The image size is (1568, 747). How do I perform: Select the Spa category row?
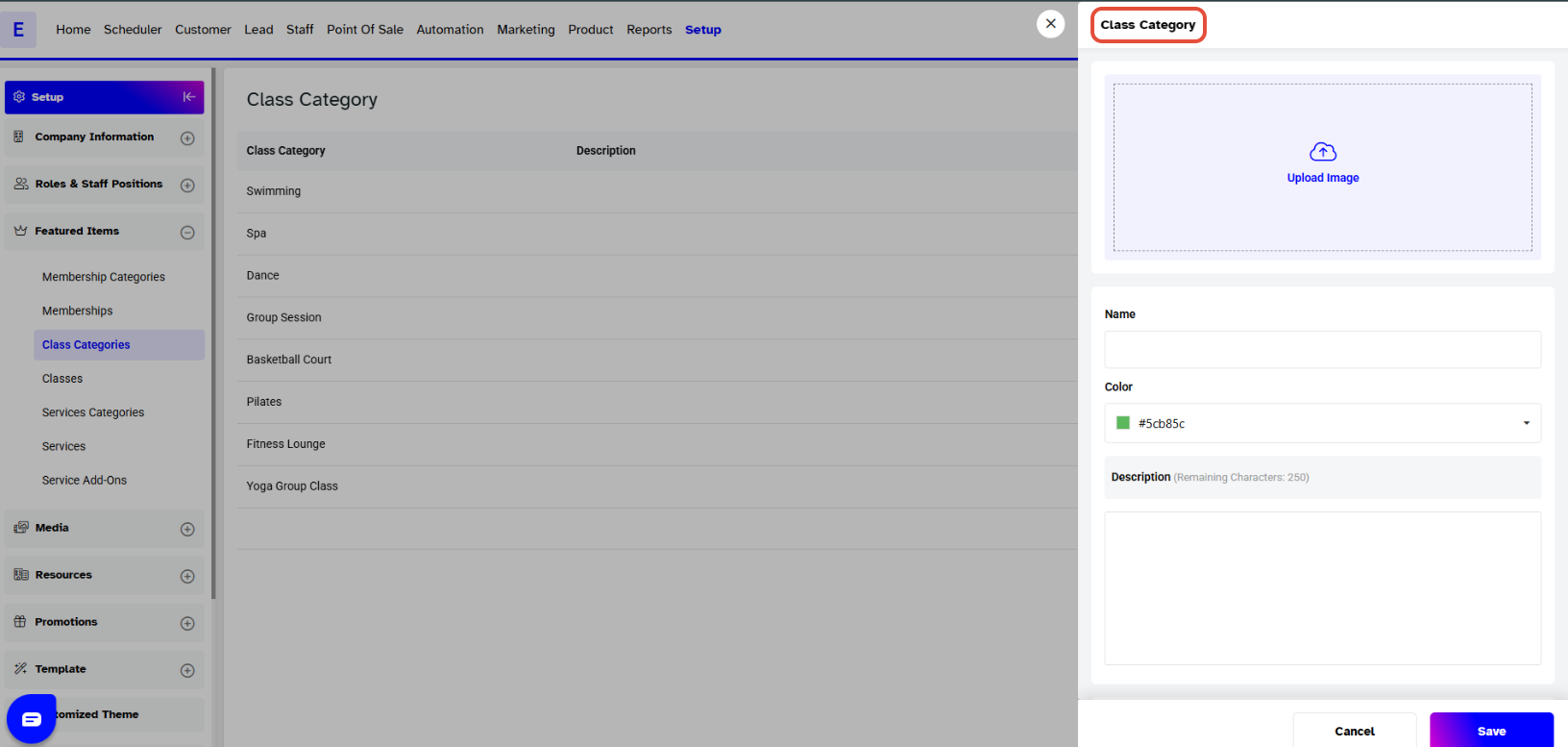pyautogui.click(x=657, y=234)
